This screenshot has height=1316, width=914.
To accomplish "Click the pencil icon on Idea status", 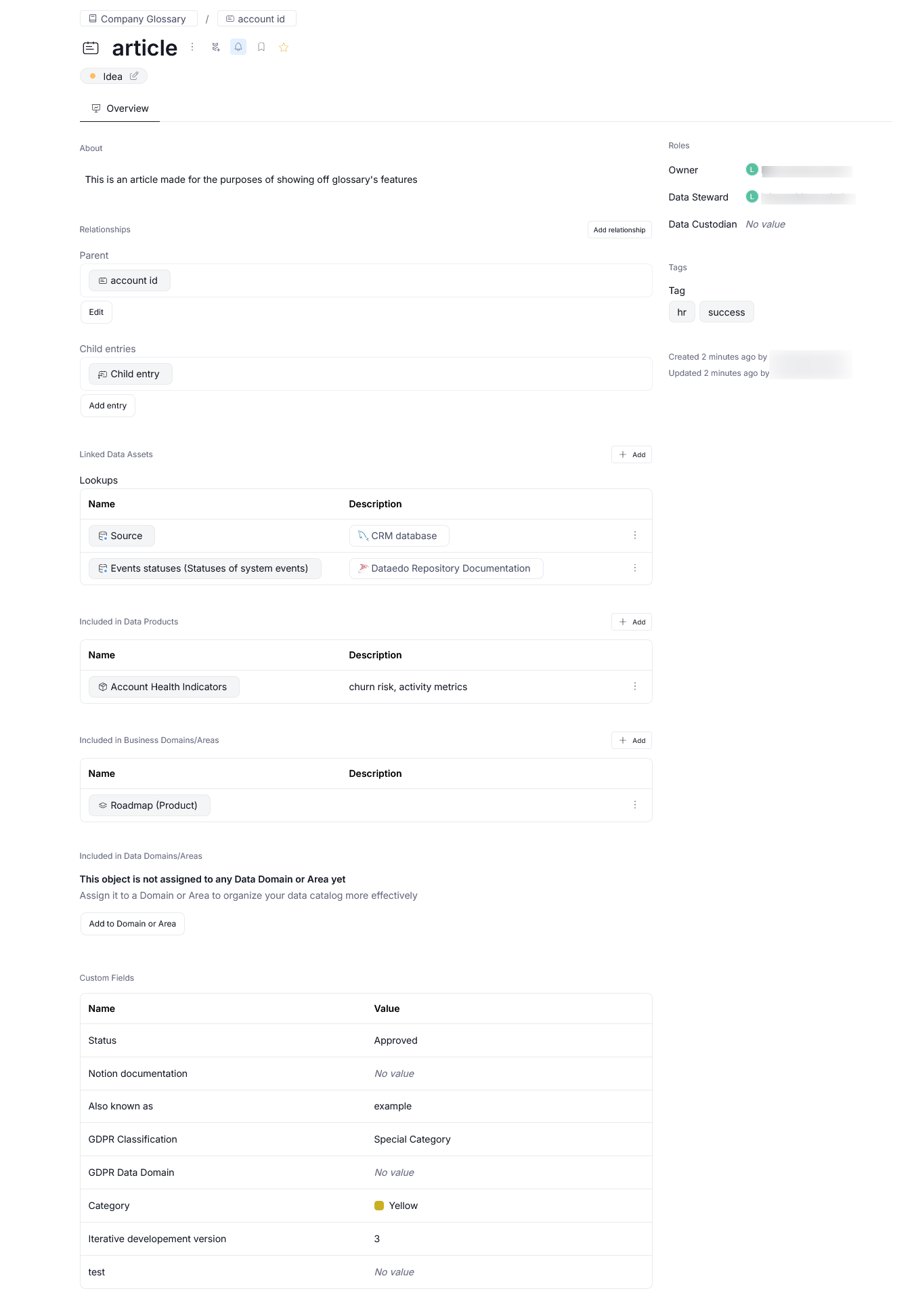I will pyautogui.click(x=134, y=77).
